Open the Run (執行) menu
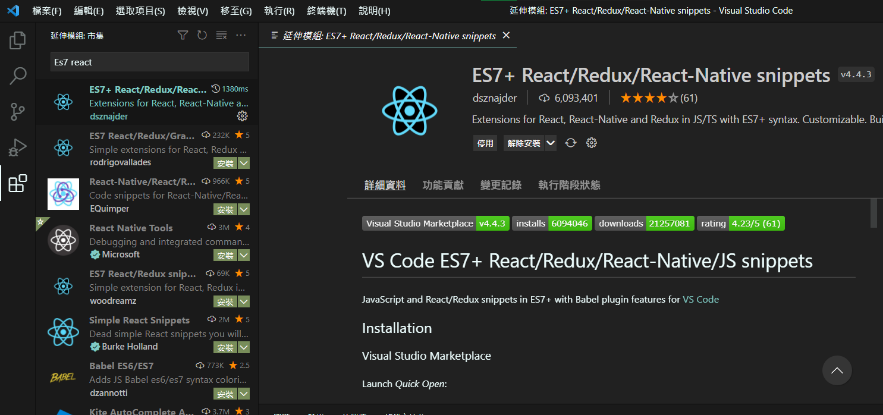Screen dimensions: 883x415 coord(279,11)
